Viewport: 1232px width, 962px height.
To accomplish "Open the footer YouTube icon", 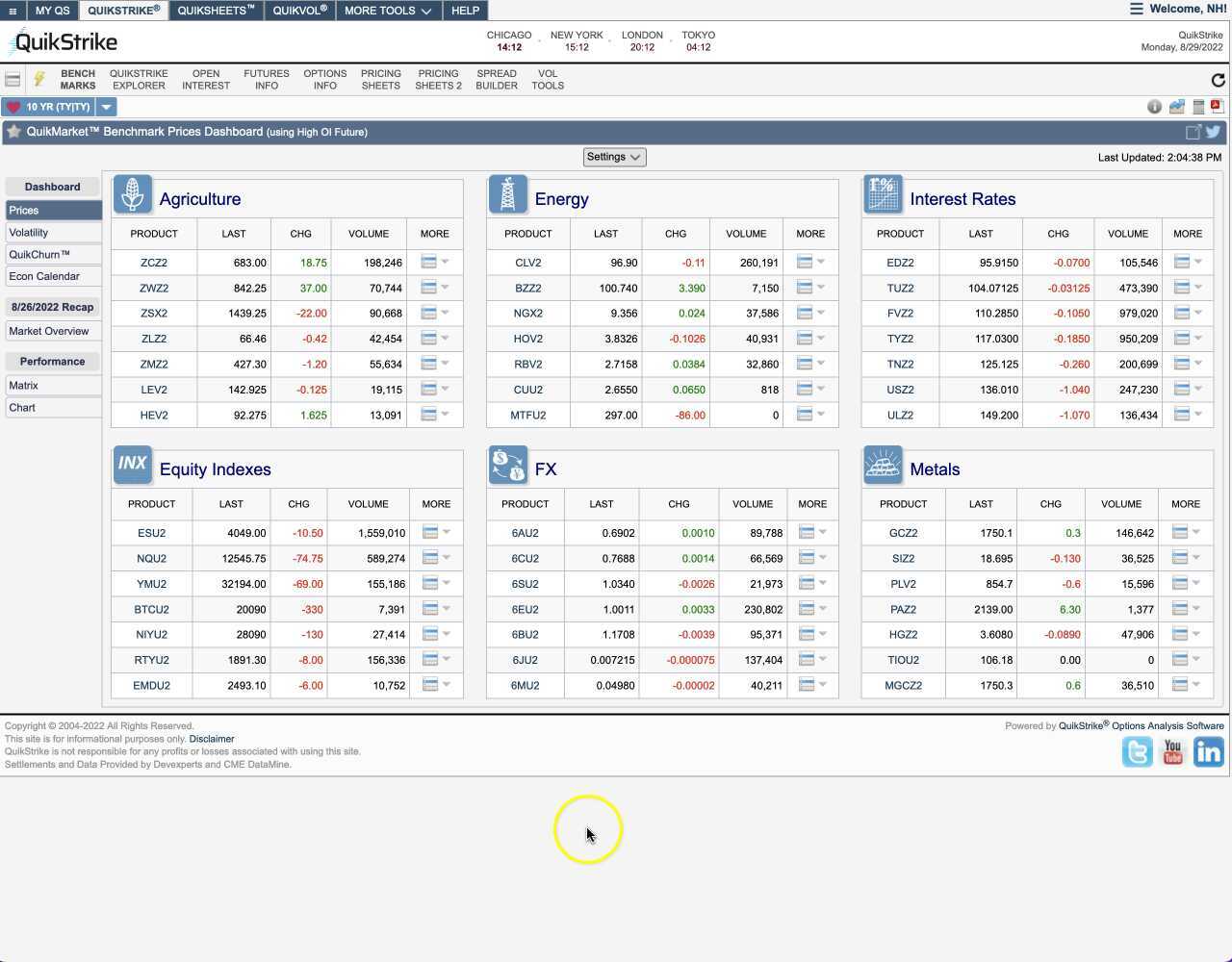I will (1172, 751).
